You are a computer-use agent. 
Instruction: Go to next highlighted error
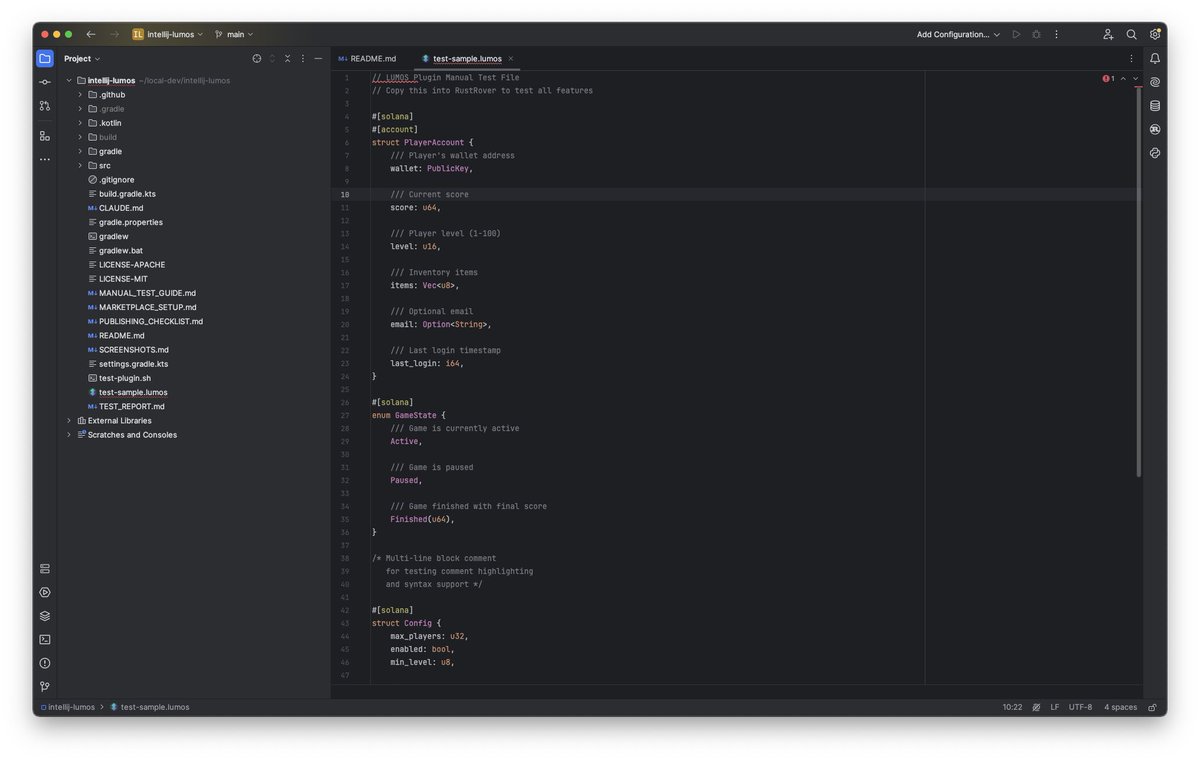(1135, 78)
